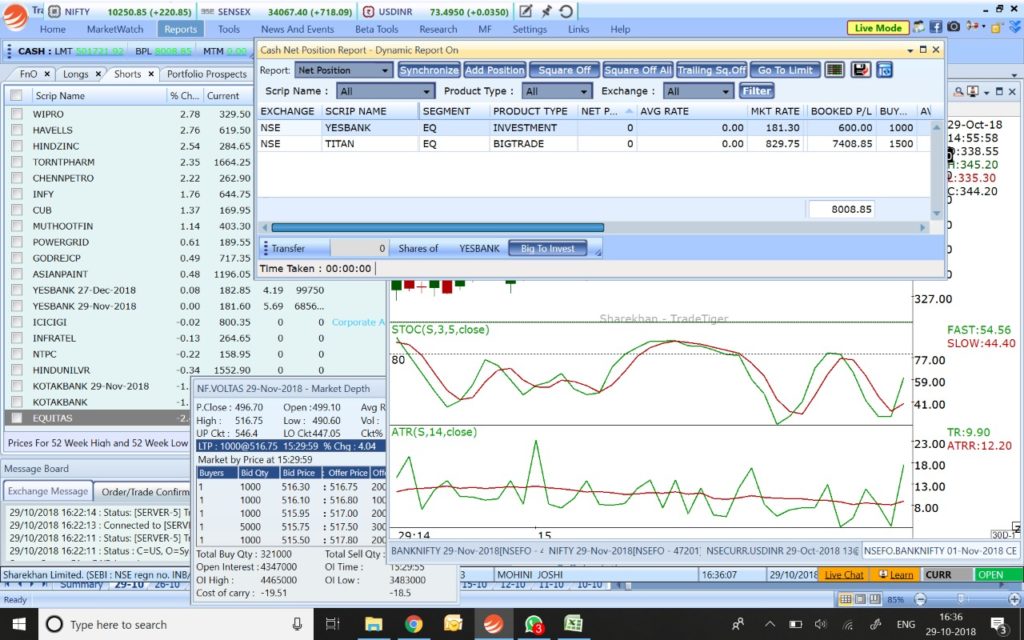1024x640 pixels.
Task: Click the Synchronize button
Action: (x=429, y=70)
